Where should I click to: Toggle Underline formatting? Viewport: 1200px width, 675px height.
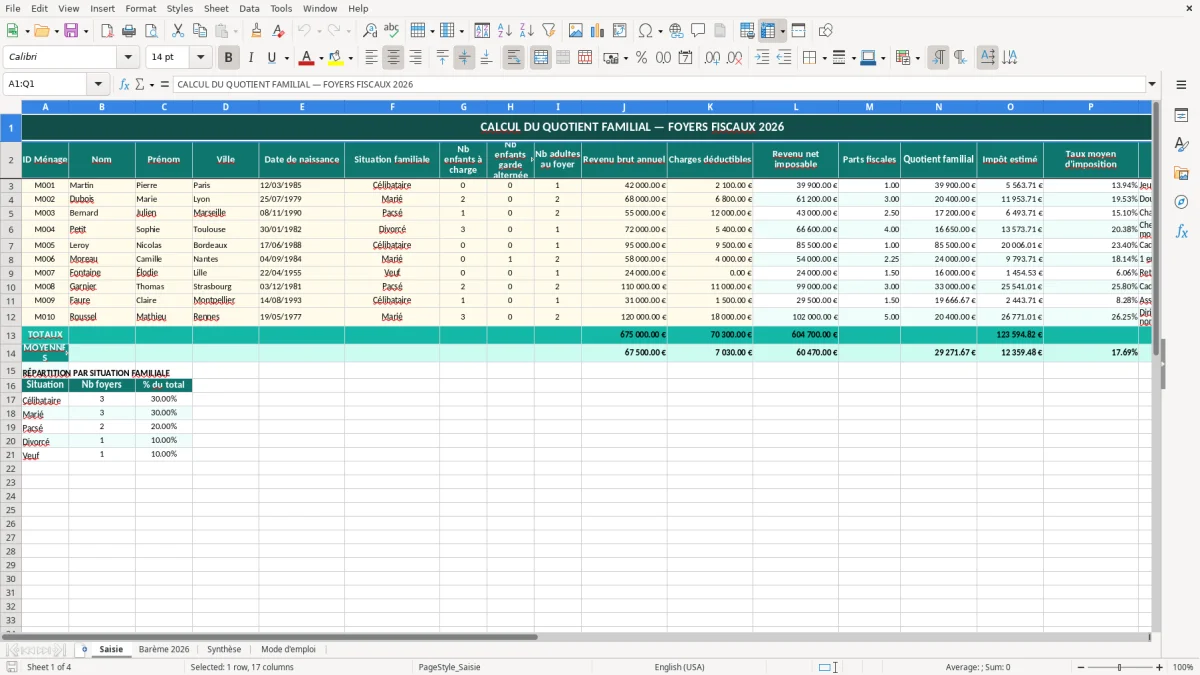(x=271, y=58)
